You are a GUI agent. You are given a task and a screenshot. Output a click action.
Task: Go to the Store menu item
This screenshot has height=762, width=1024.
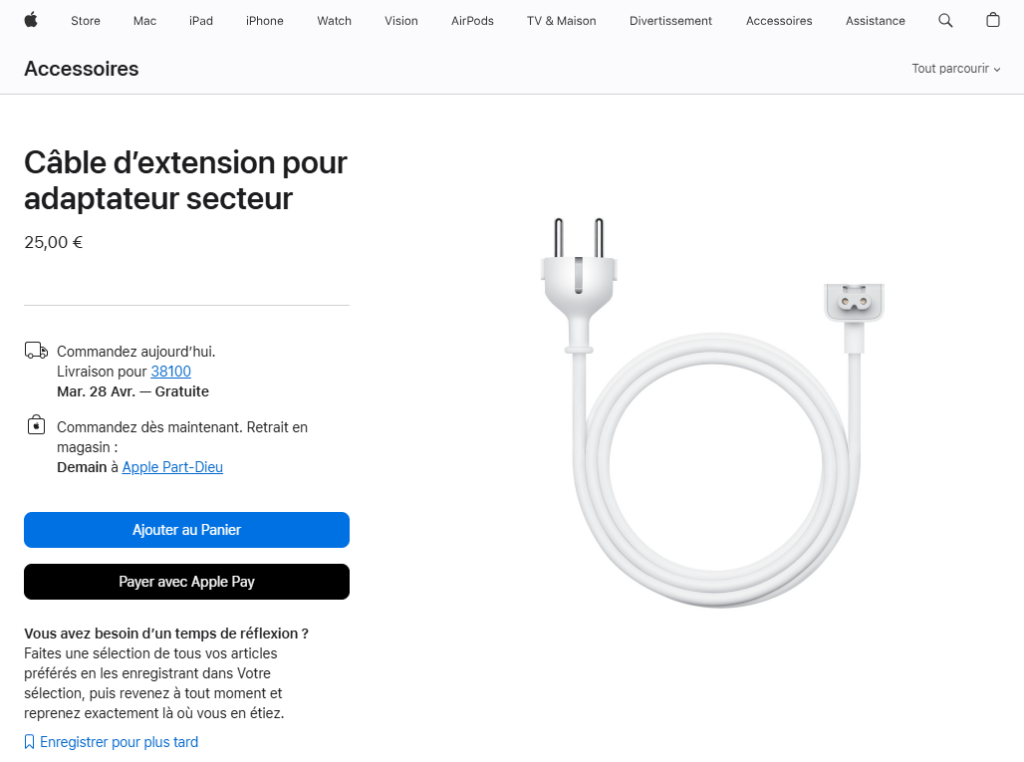(86, 21)
